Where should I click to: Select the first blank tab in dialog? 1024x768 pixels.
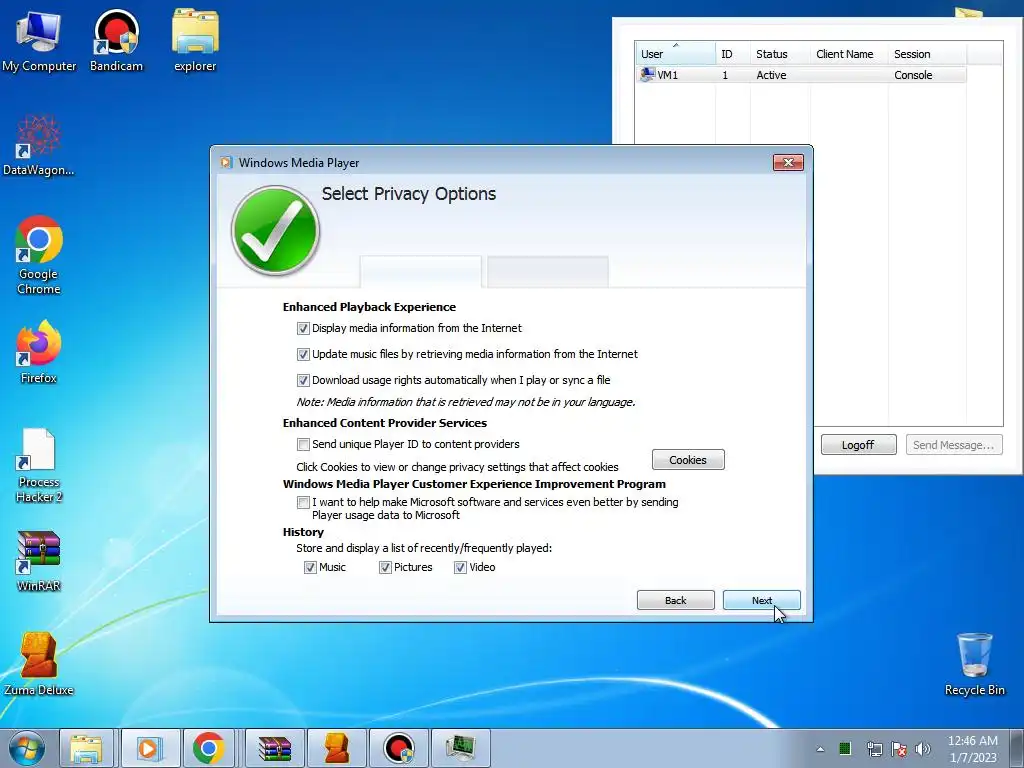point(421,272)
